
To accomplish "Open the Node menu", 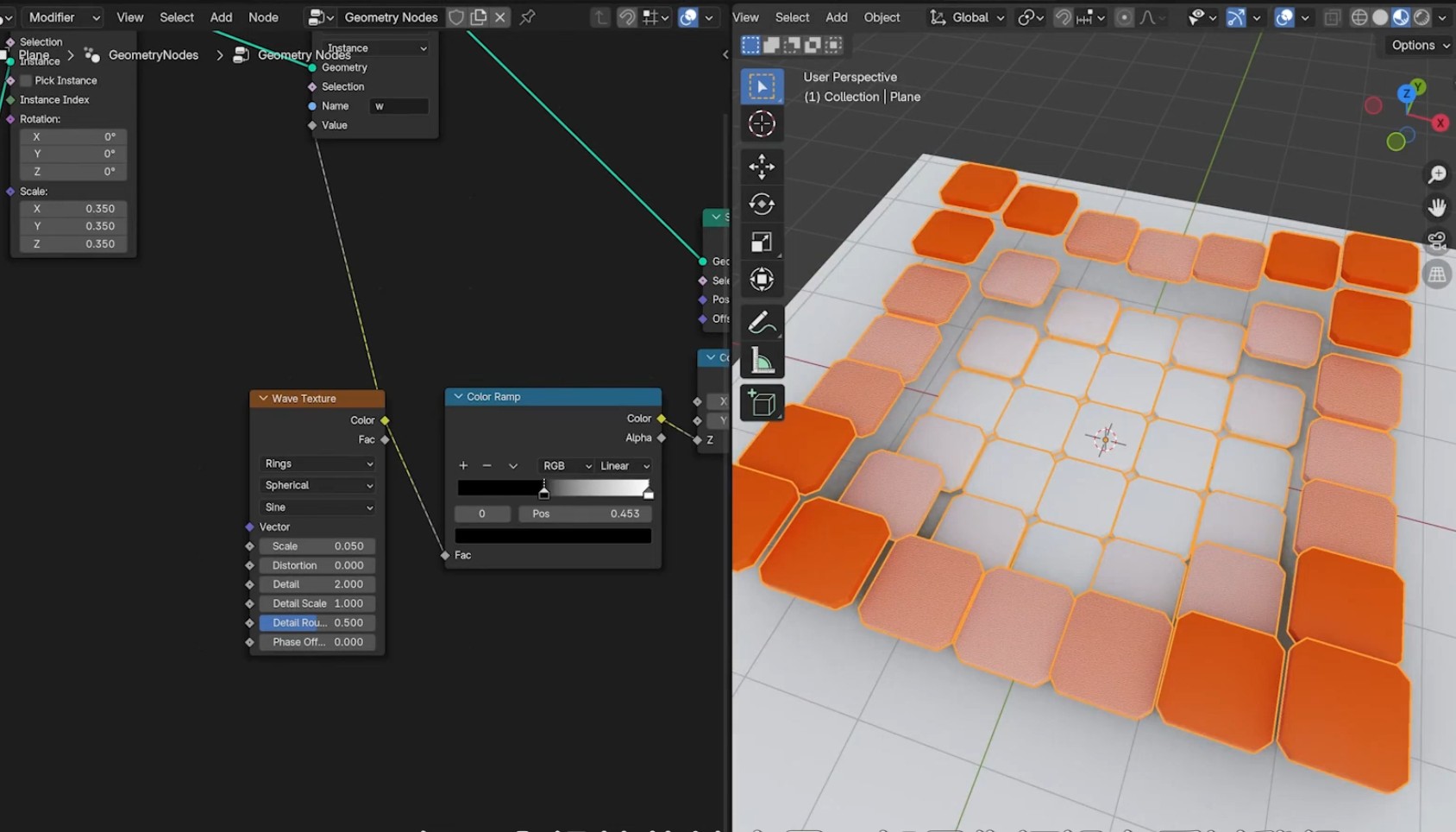I will point(263,17).
